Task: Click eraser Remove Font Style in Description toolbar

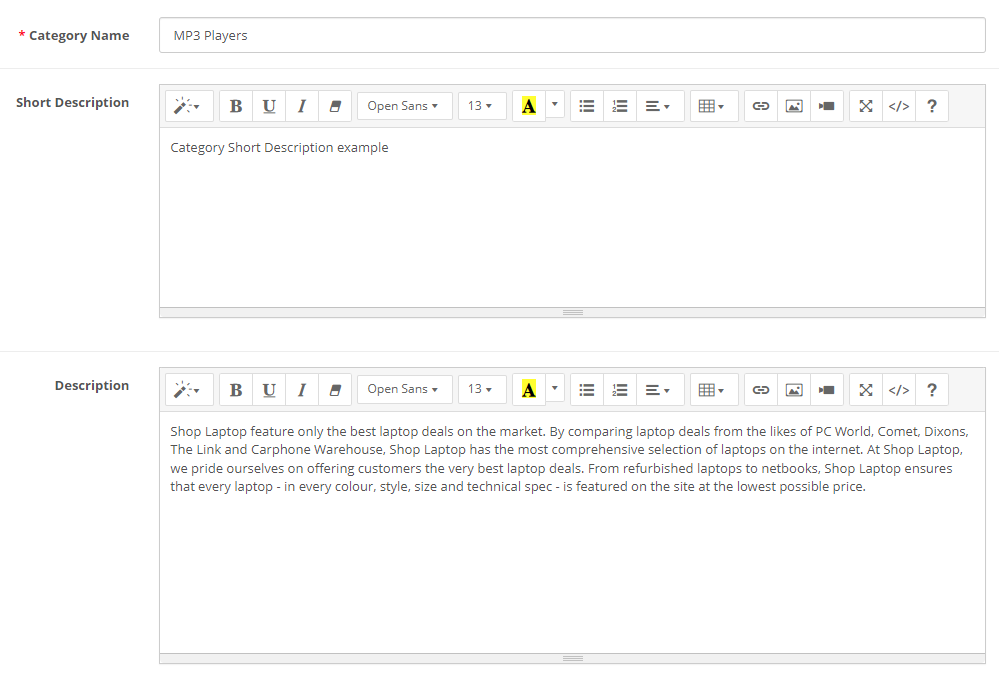Action: [x=335, y=389]
